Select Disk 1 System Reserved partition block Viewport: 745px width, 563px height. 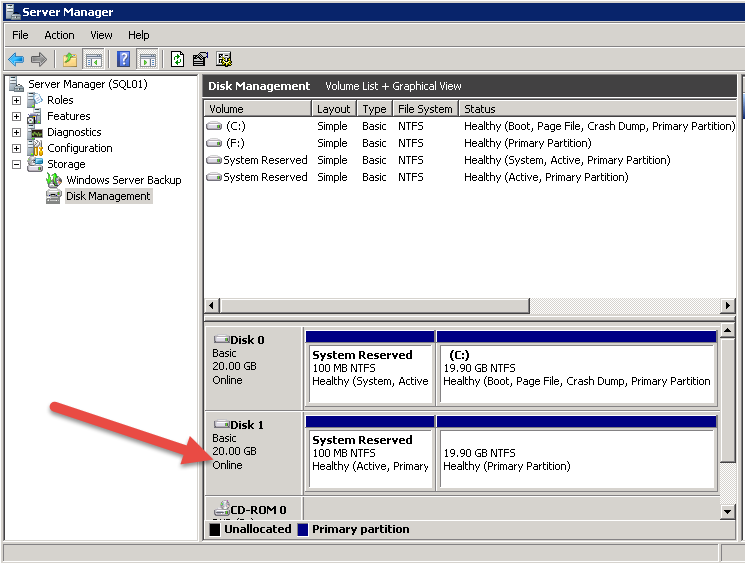tap(370, 453)
